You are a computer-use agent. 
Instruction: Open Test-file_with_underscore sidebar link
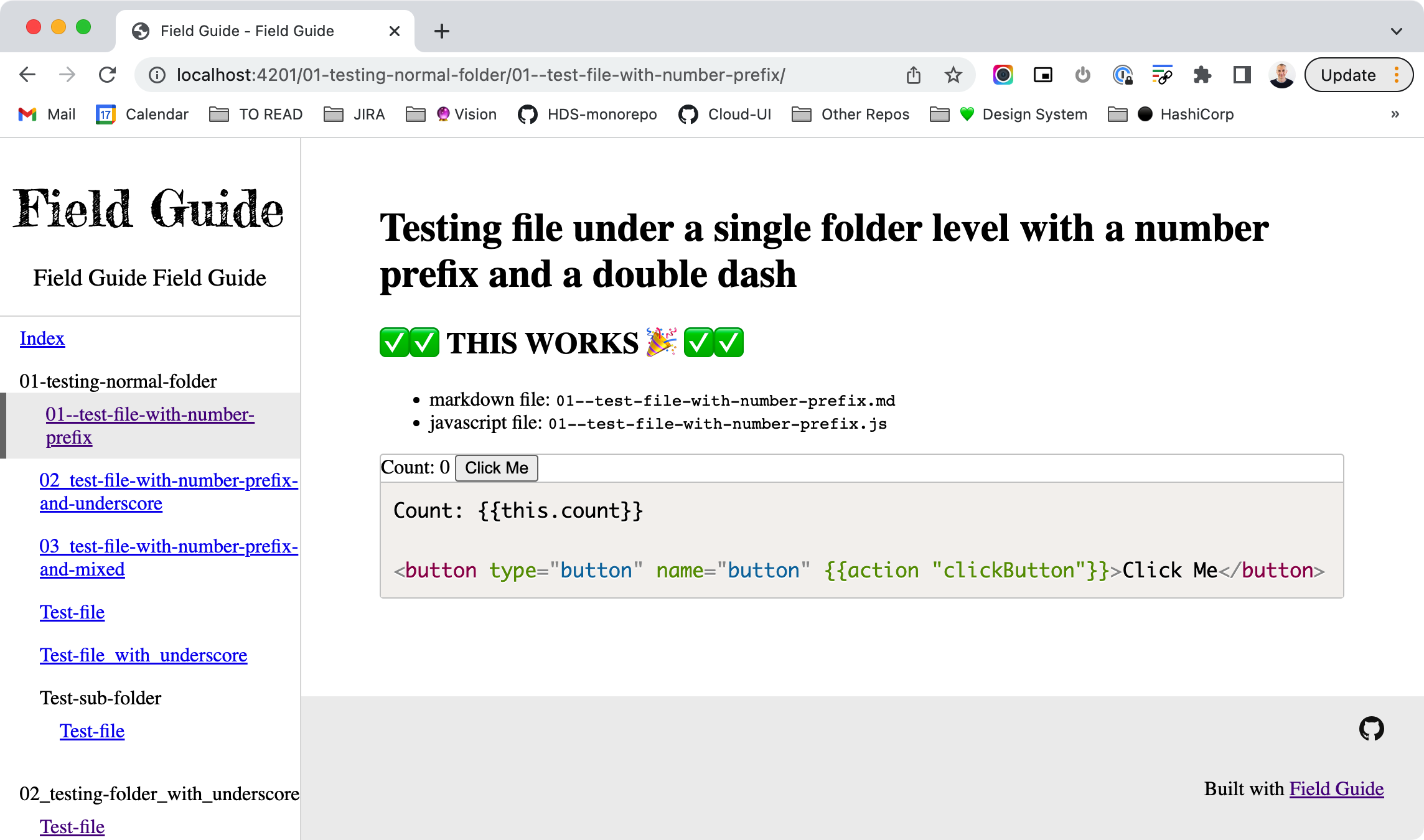[x=143, y=655]
